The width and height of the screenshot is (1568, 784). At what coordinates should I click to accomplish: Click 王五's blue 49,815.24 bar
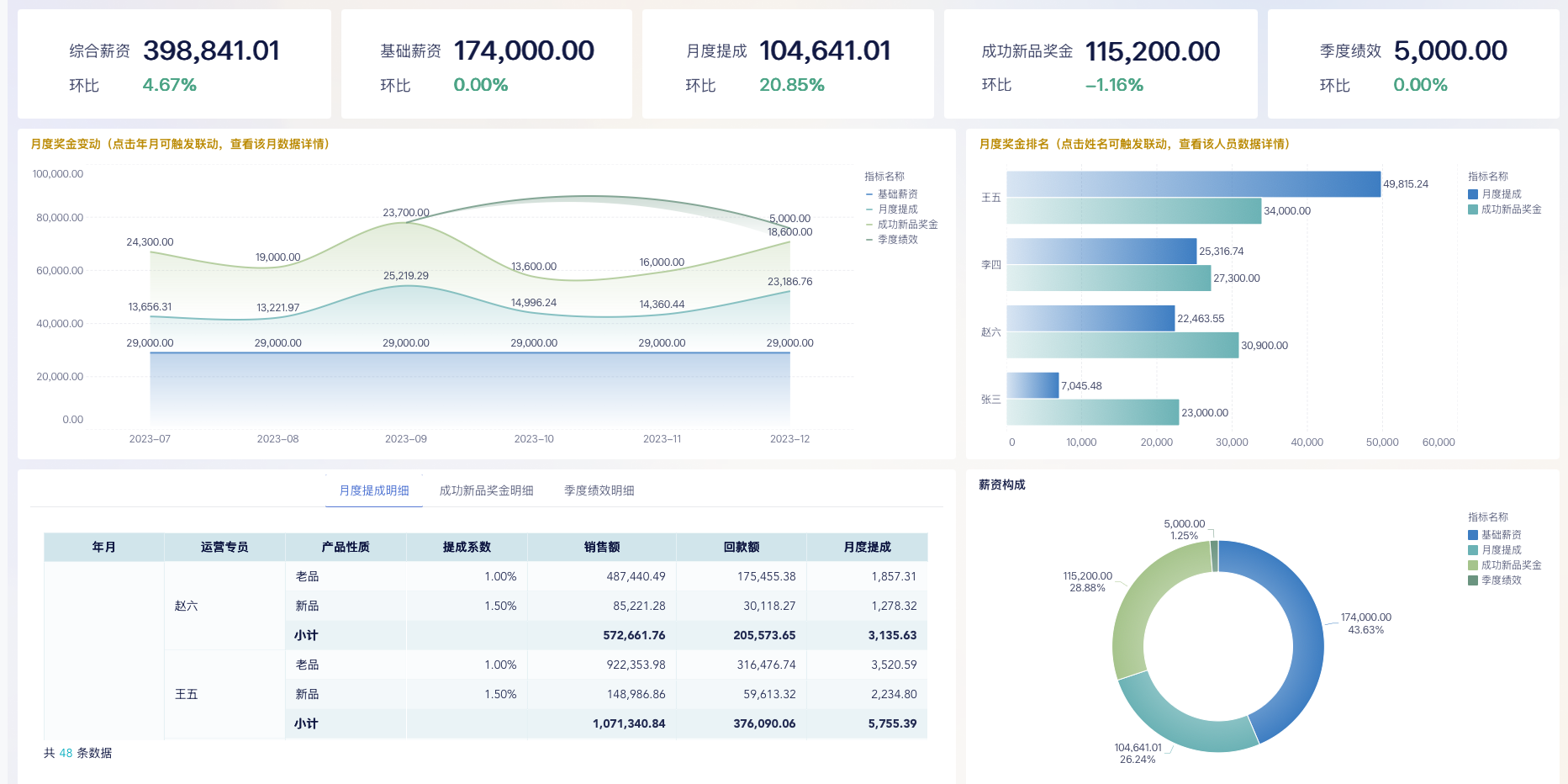tap(1193, 184)
